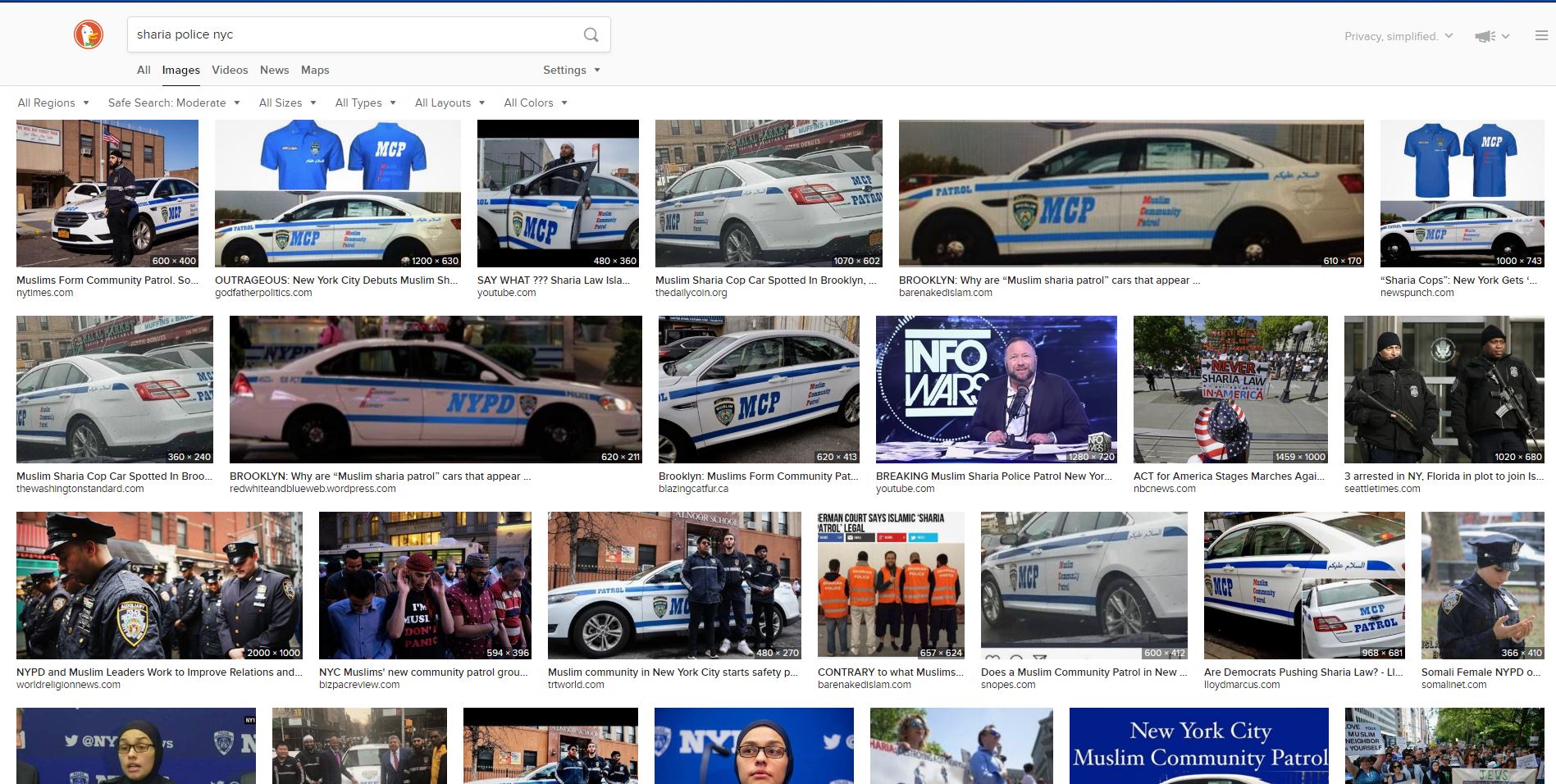Open the 1070 × 602 thedailycoin car image
Screen dimensions: 1556x784
point(769,194)
